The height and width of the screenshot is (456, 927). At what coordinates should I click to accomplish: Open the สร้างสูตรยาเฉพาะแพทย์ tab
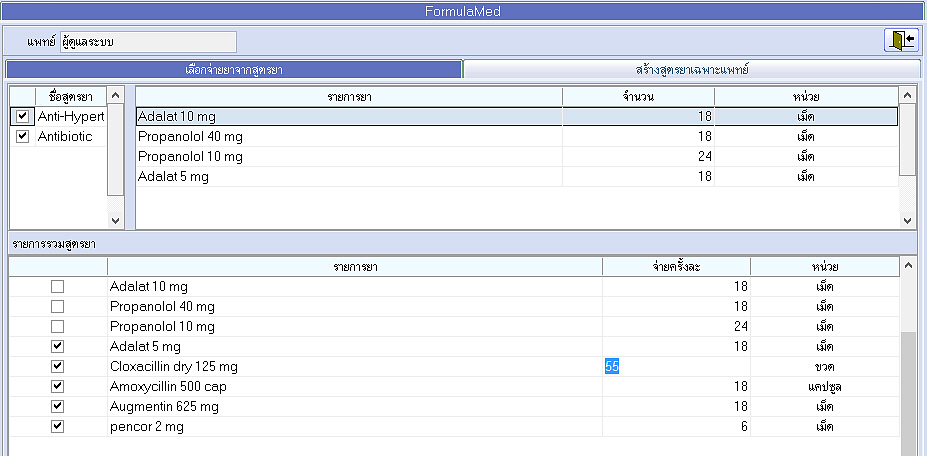click(692, 69)
